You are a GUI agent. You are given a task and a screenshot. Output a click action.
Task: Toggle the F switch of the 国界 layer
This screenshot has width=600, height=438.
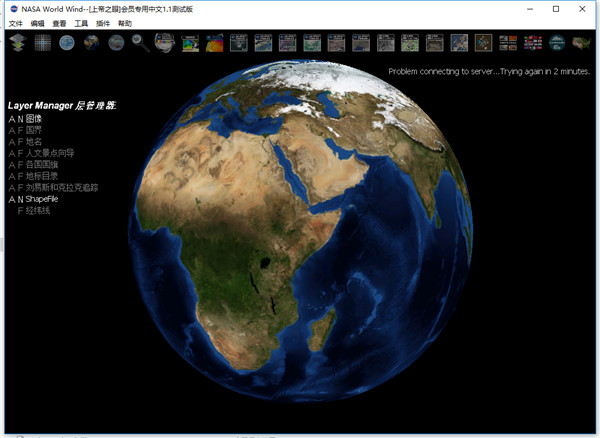pos(21,130)
